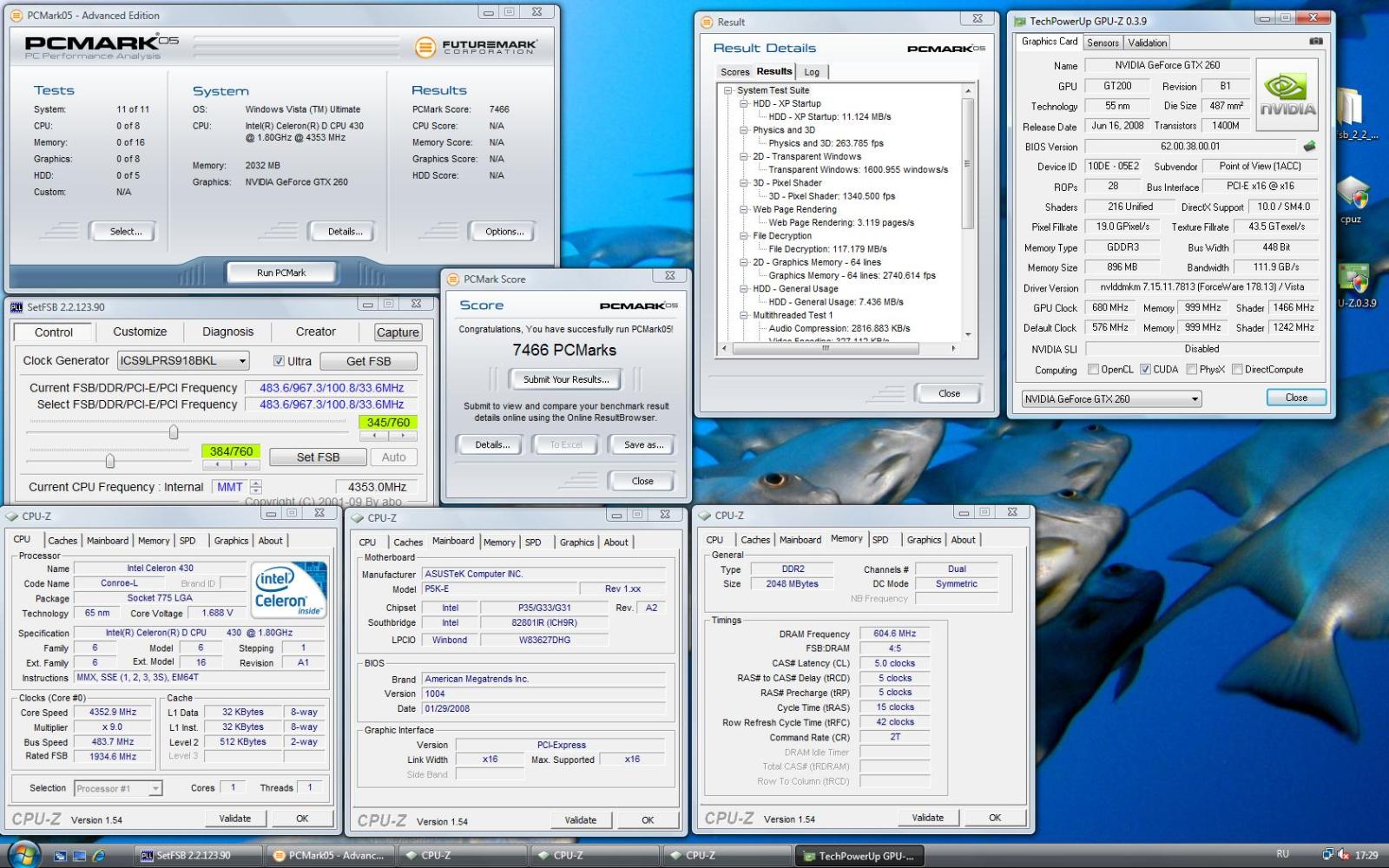Increase lower SetFSB slider with right arrow
The image size is (1389, 868).
click(246, 465)
